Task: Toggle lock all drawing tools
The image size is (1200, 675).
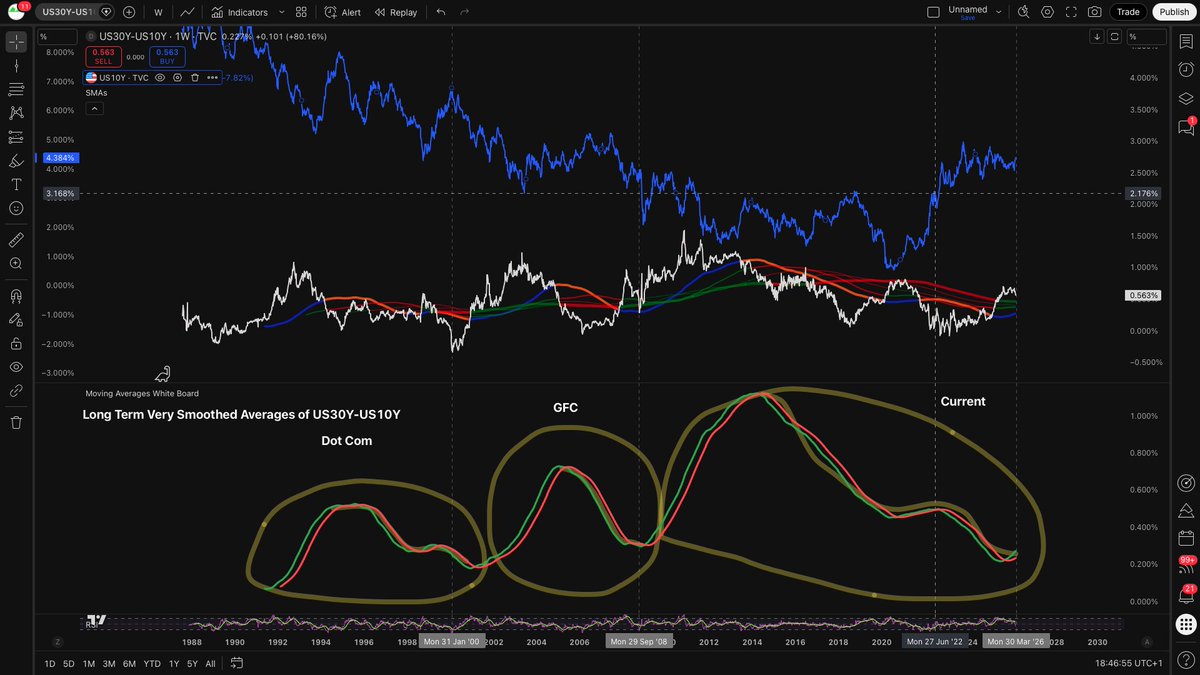Action: click(16, 343)
